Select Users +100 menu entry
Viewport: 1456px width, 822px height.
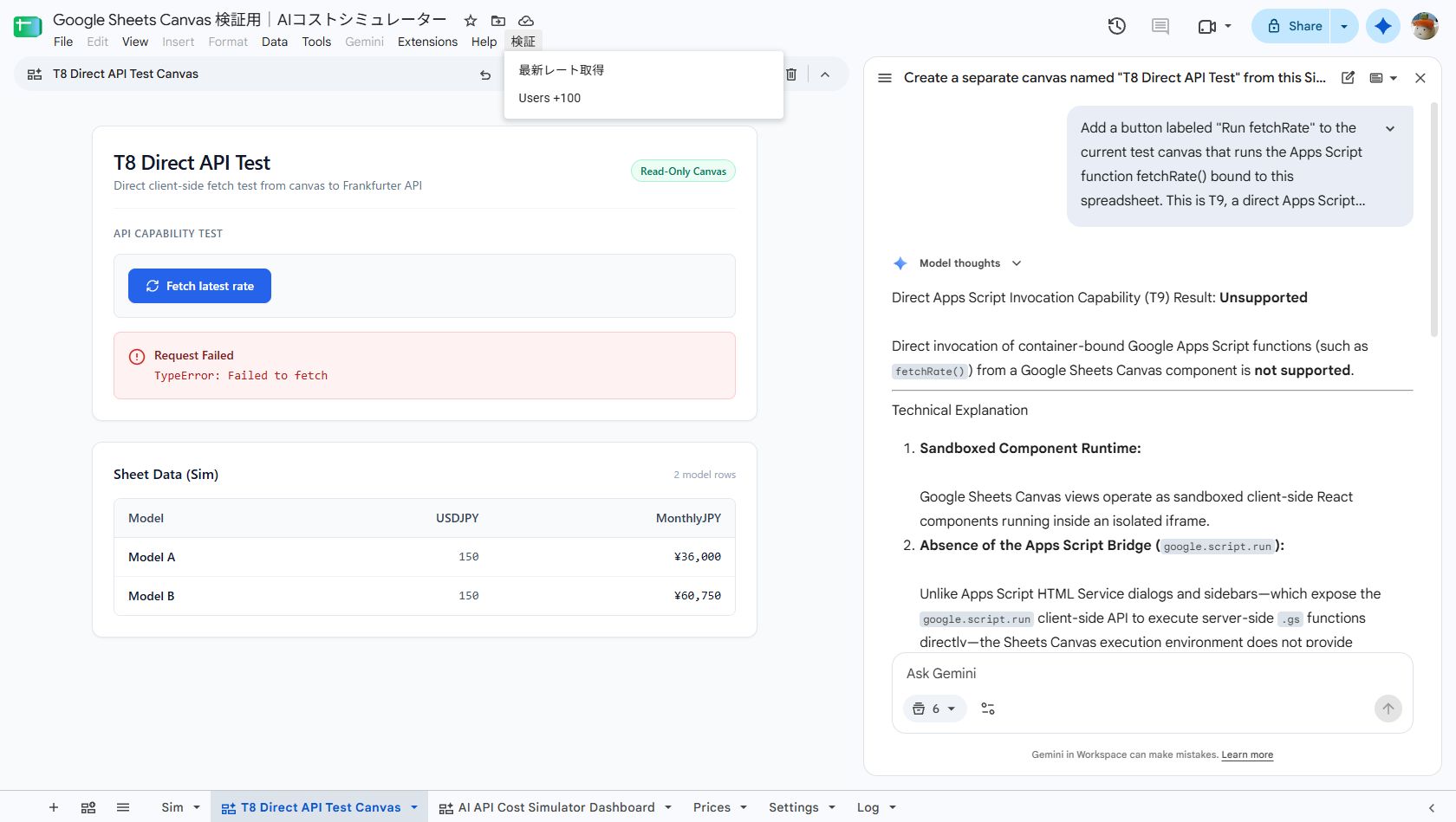[x=644, y=98]
